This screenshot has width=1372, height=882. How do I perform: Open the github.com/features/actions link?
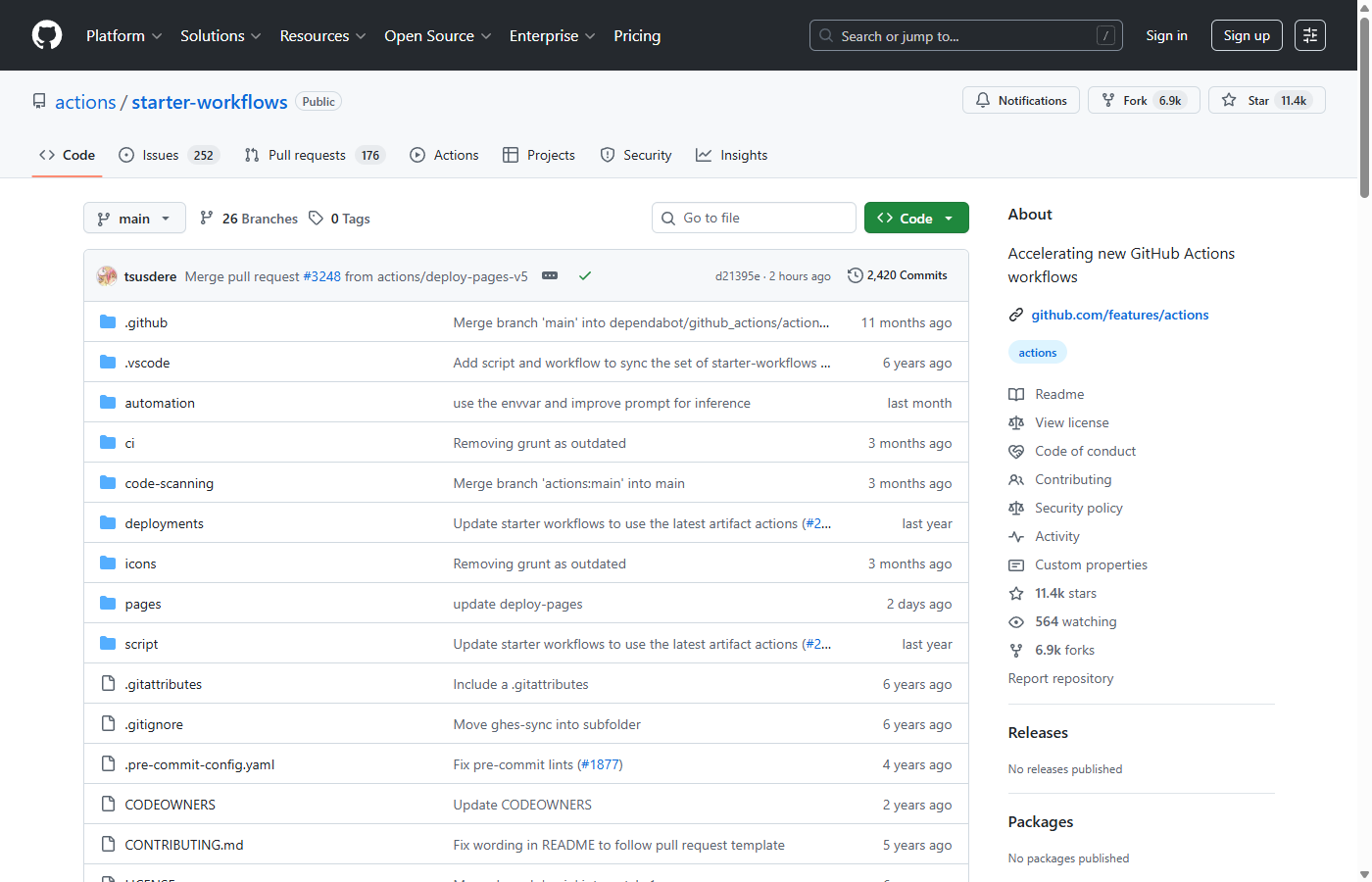pyautogui.click(x=1119, y=315)
